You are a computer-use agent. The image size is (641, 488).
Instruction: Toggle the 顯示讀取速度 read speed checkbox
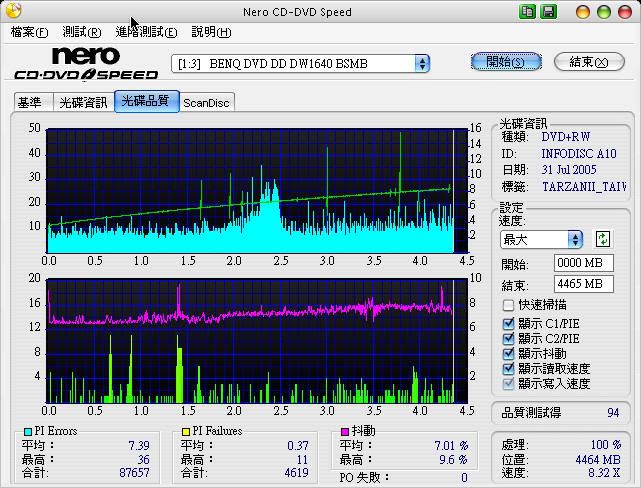click(508, 369)
